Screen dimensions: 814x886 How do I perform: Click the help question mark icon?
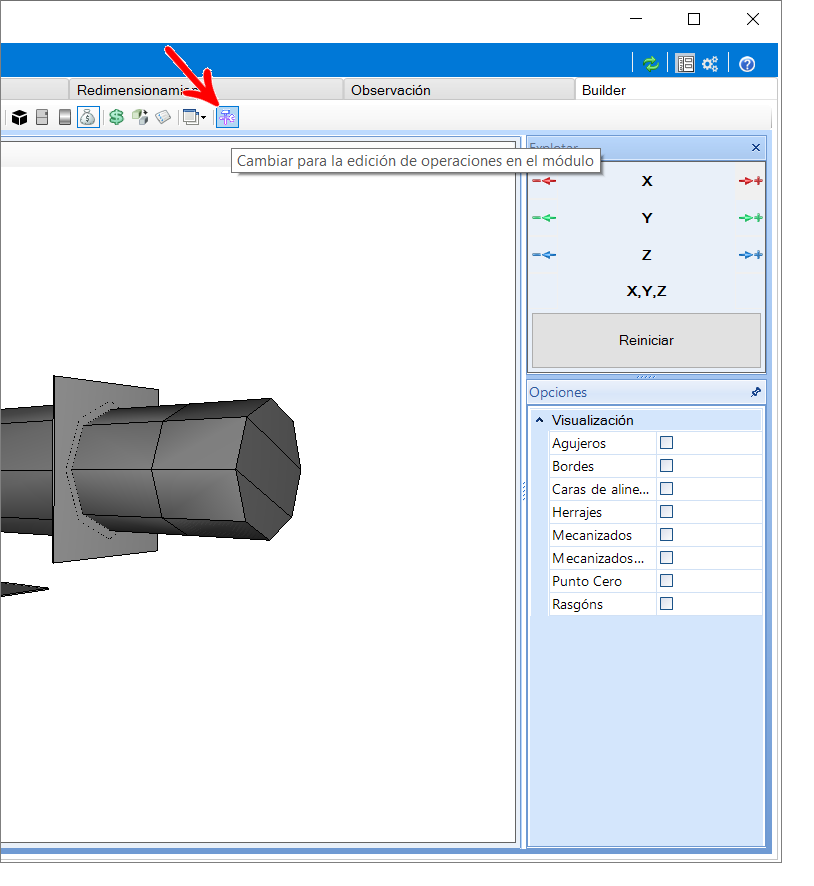747,64
